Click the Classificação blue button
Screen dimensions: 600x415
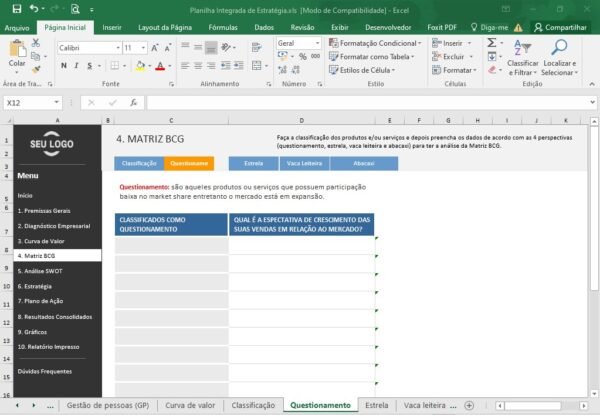139,163
